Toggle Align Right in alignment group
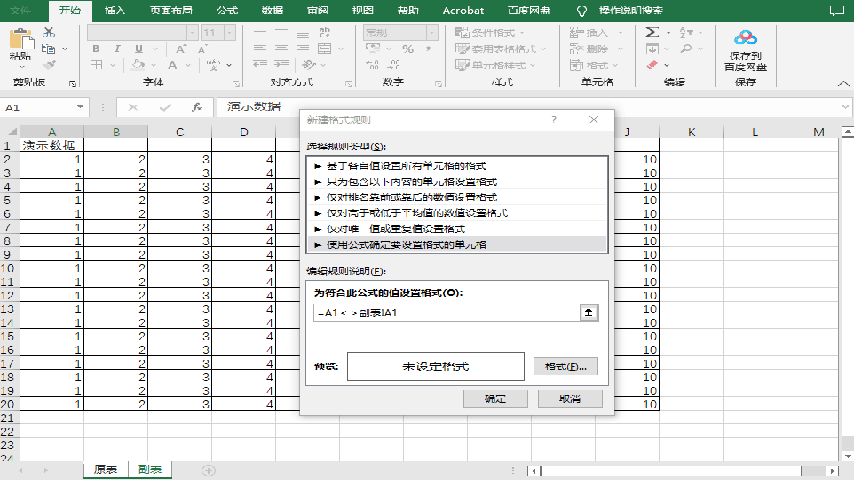Image resolution: width=854 pixels, height=480 pixels. [303, 48]
